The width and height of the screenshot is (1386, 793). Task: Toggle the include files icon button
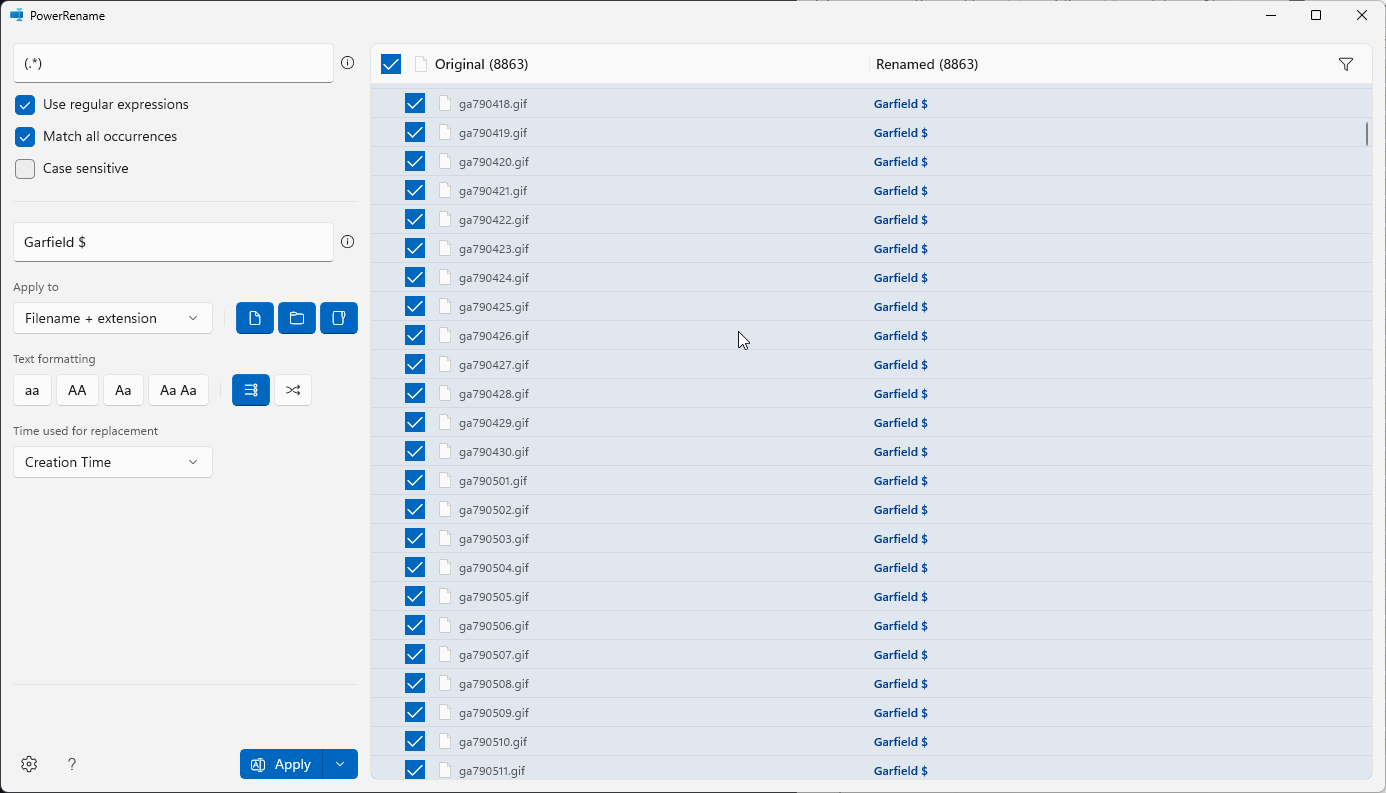click(255, 318)
